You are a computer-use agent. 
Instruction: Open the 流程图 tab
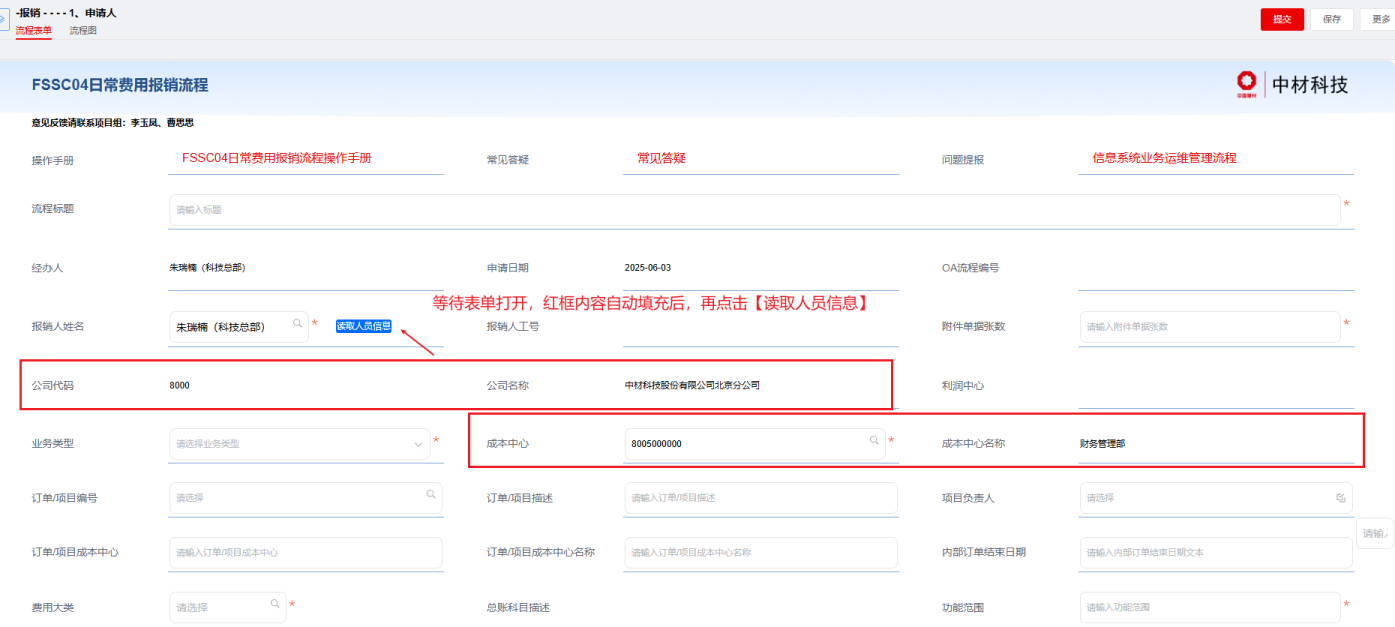point(83,31)
